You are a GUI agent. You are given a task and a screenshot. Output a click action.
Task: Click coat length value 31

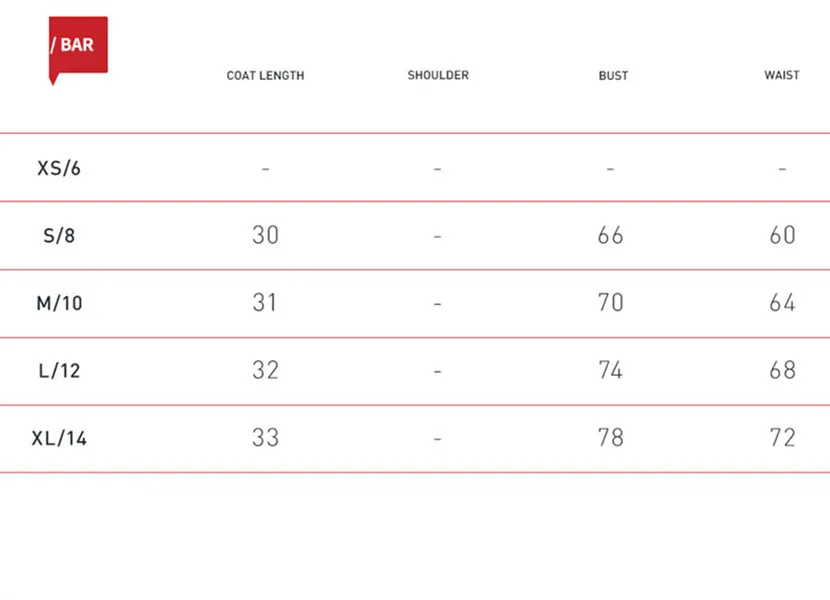click(x=264, y=302)
